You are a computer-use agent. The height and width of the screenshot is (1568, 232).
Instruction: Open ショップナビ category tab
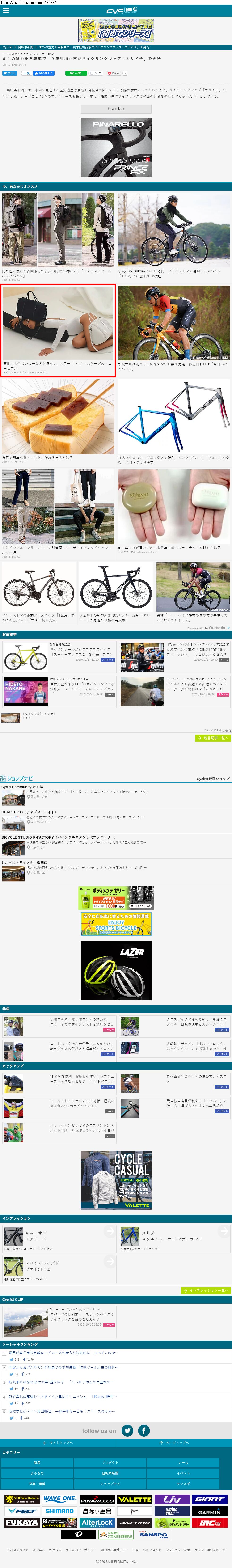(x=110, y=1483)
